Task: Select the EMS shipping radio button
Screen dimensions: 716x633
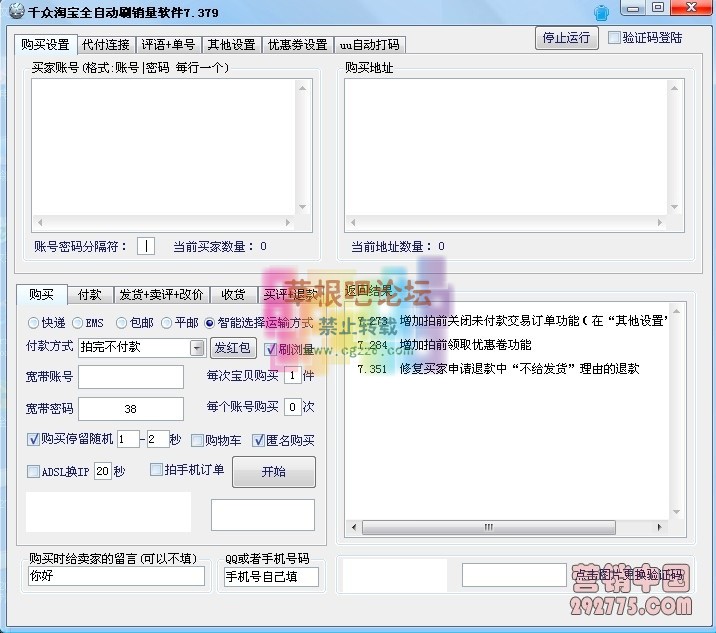Action: click(x=78, y=323)
